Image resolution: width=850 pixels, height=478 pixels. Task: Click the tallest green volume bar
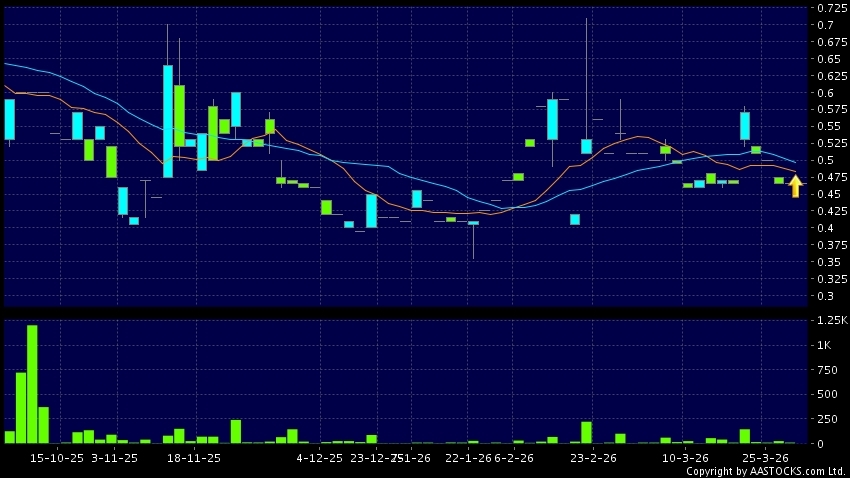point(32,384)
